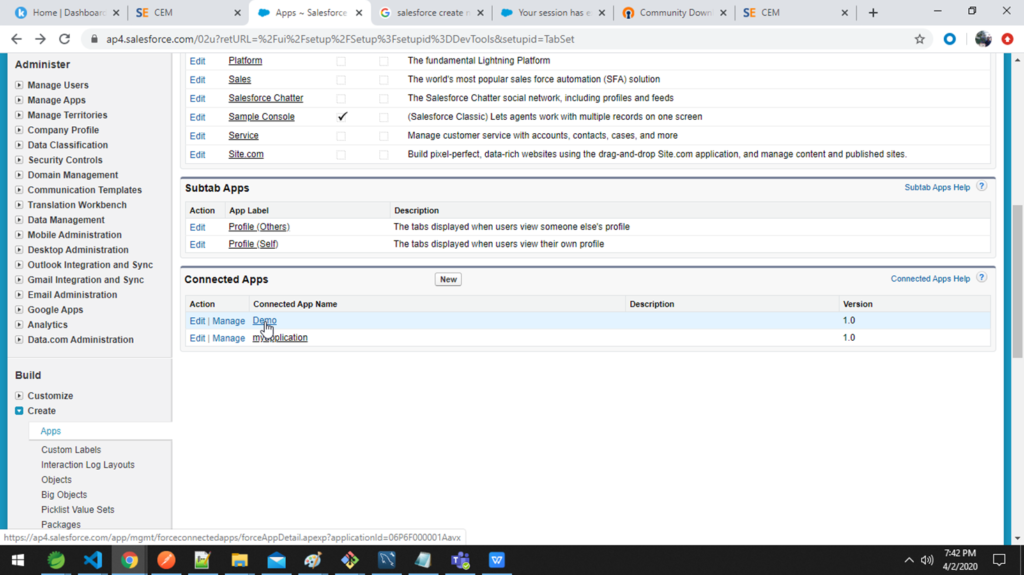Image resolution: width=1024 pixels, height=575 pixels.
Task: Open Connected Apps help question-mark icon
Action: tap(982, 278)
